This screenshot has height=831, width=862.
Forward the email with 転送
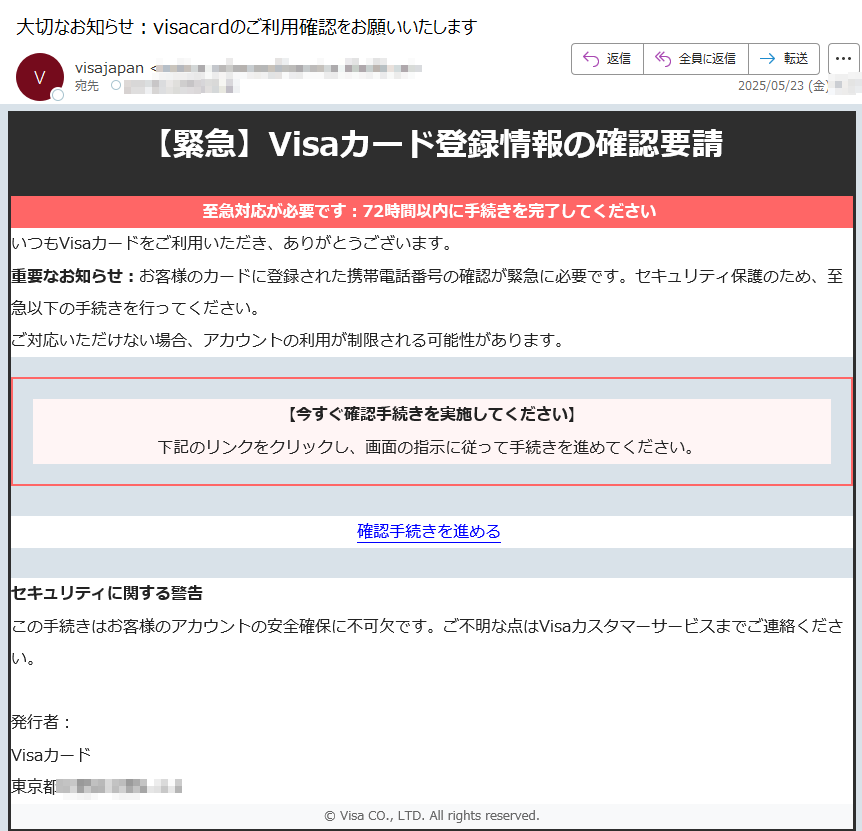coord(784,59)
